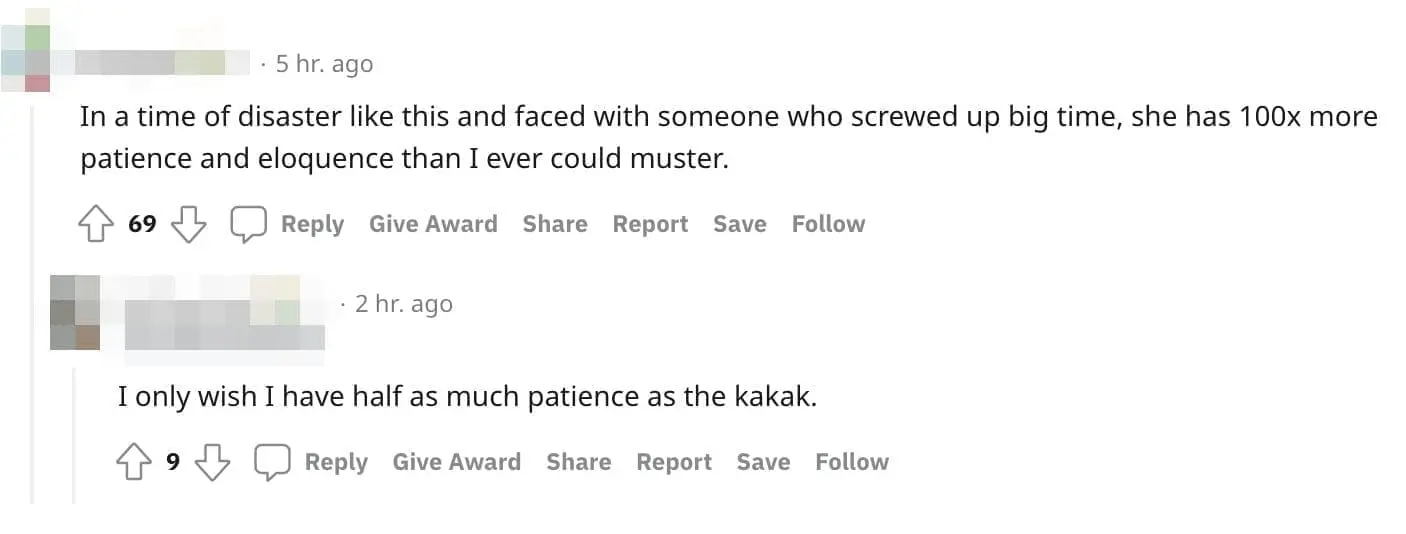
Task: Save the first comment
Action: (740, 224)
